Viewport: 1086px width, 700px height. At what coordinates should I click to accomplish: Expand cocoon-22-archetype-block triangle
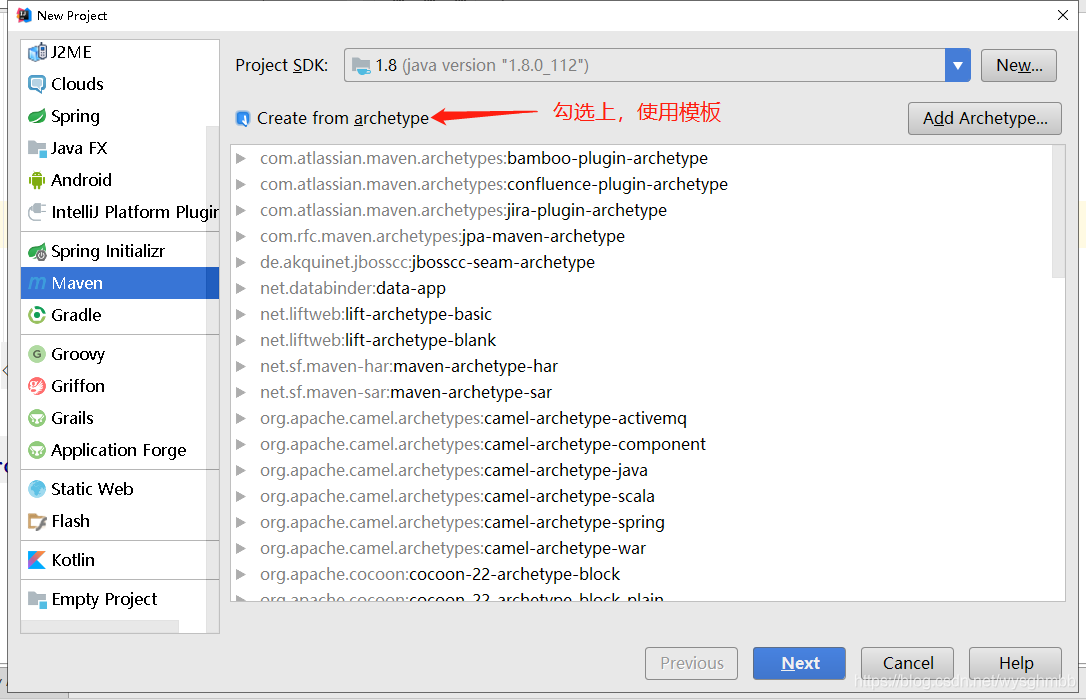241,574
